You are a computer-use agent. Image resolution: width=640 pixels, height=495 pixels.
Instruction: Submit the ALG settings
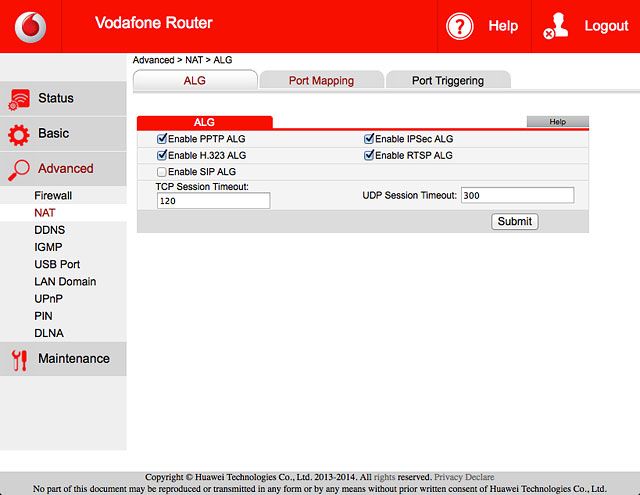(515, 221)
